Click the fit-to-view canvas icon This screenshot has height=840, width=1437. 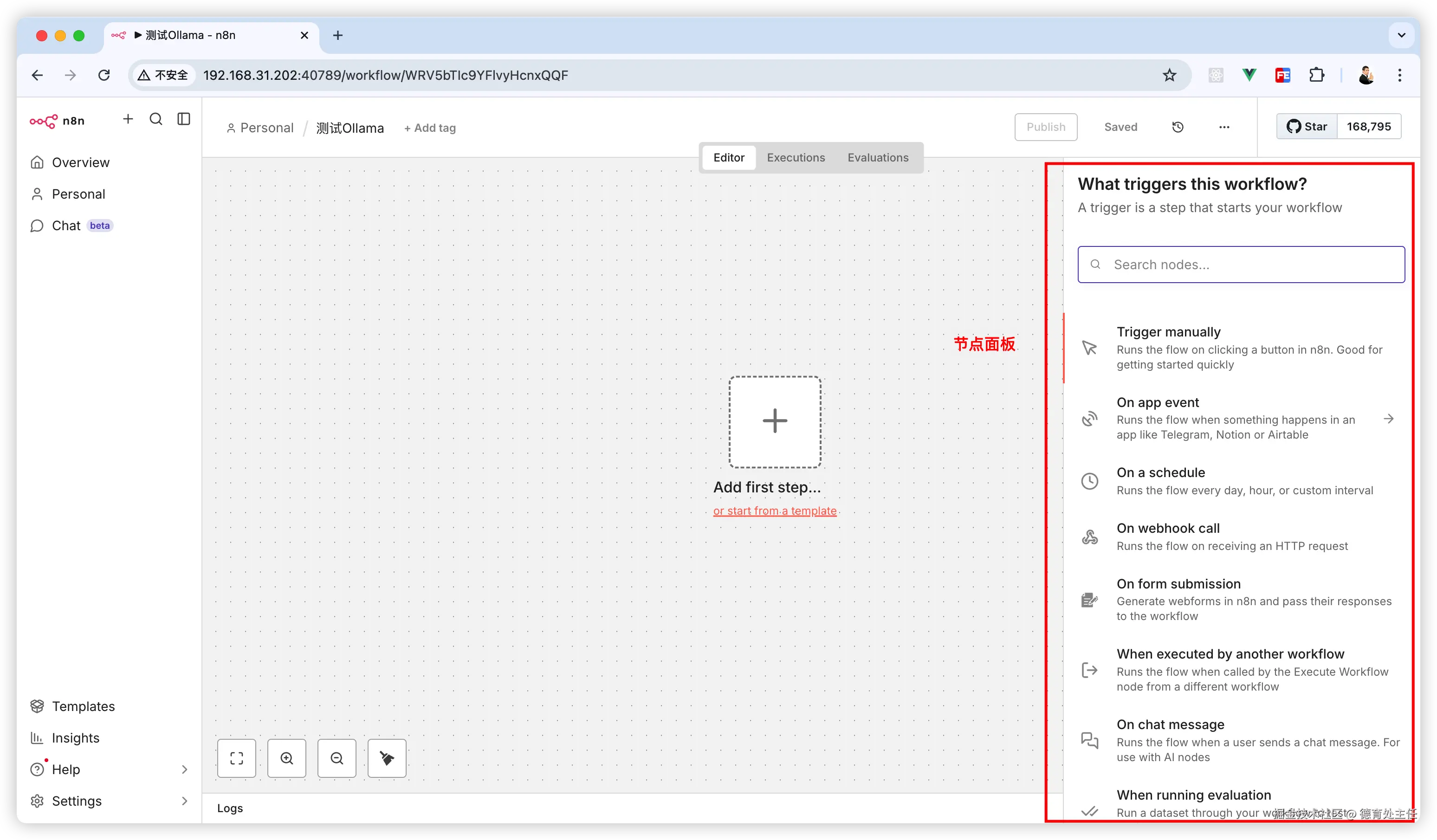(x=237, y=758)
